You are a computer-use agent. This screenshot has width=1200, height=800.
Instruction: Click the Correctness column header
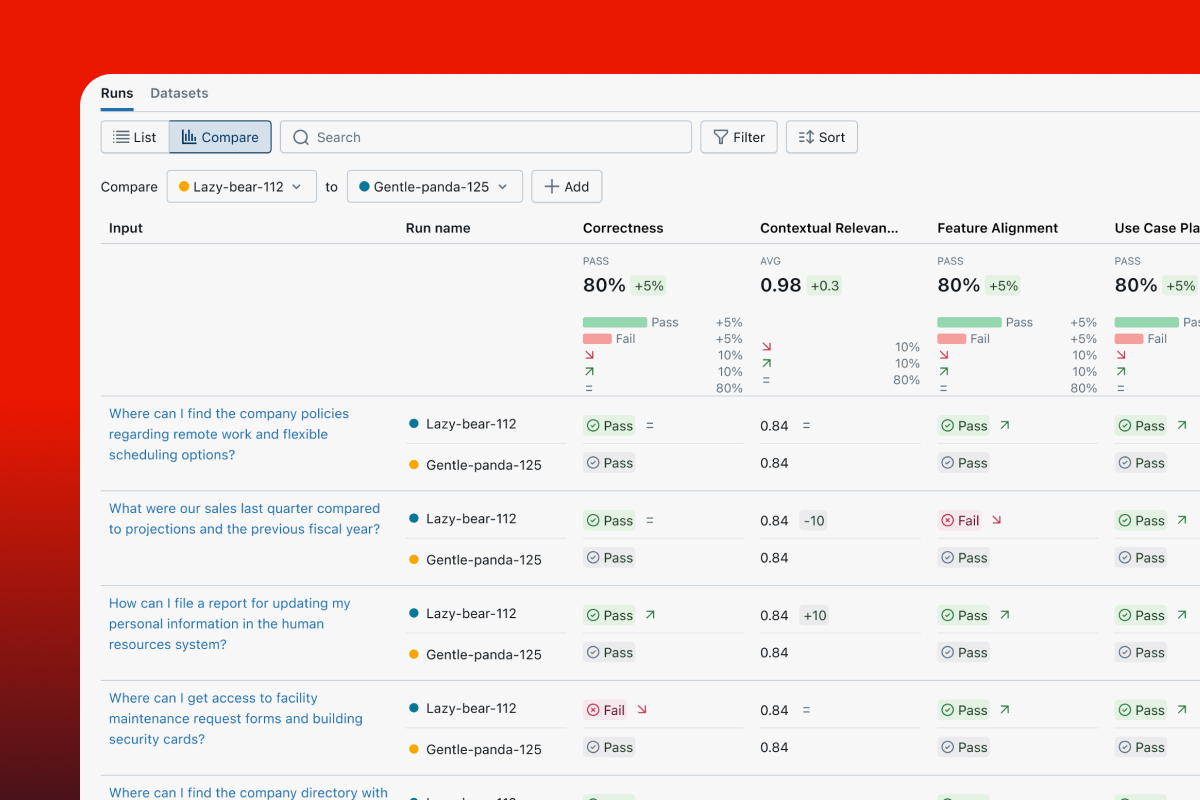pos(623,228)
